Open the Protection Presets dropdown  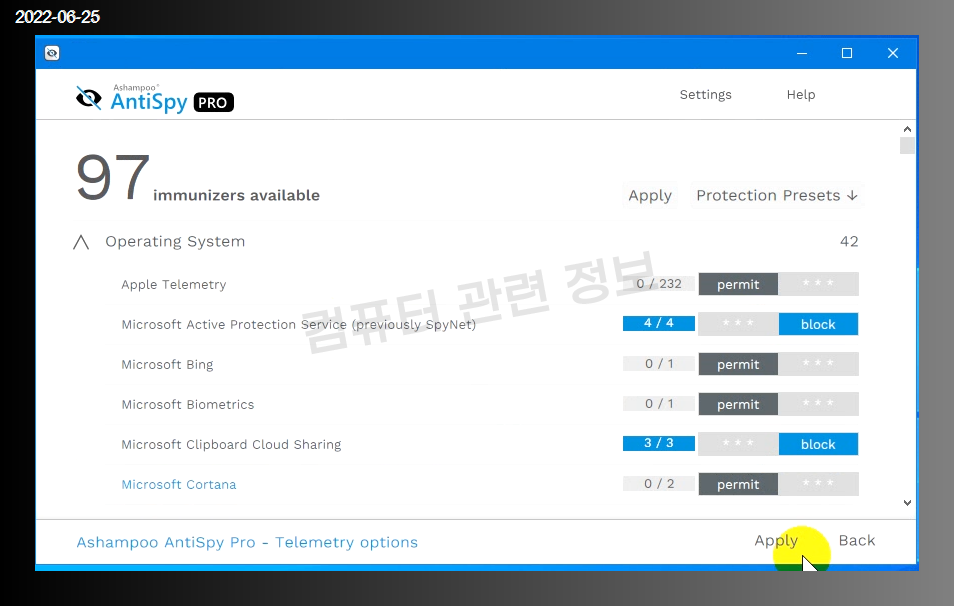[777, 195]
